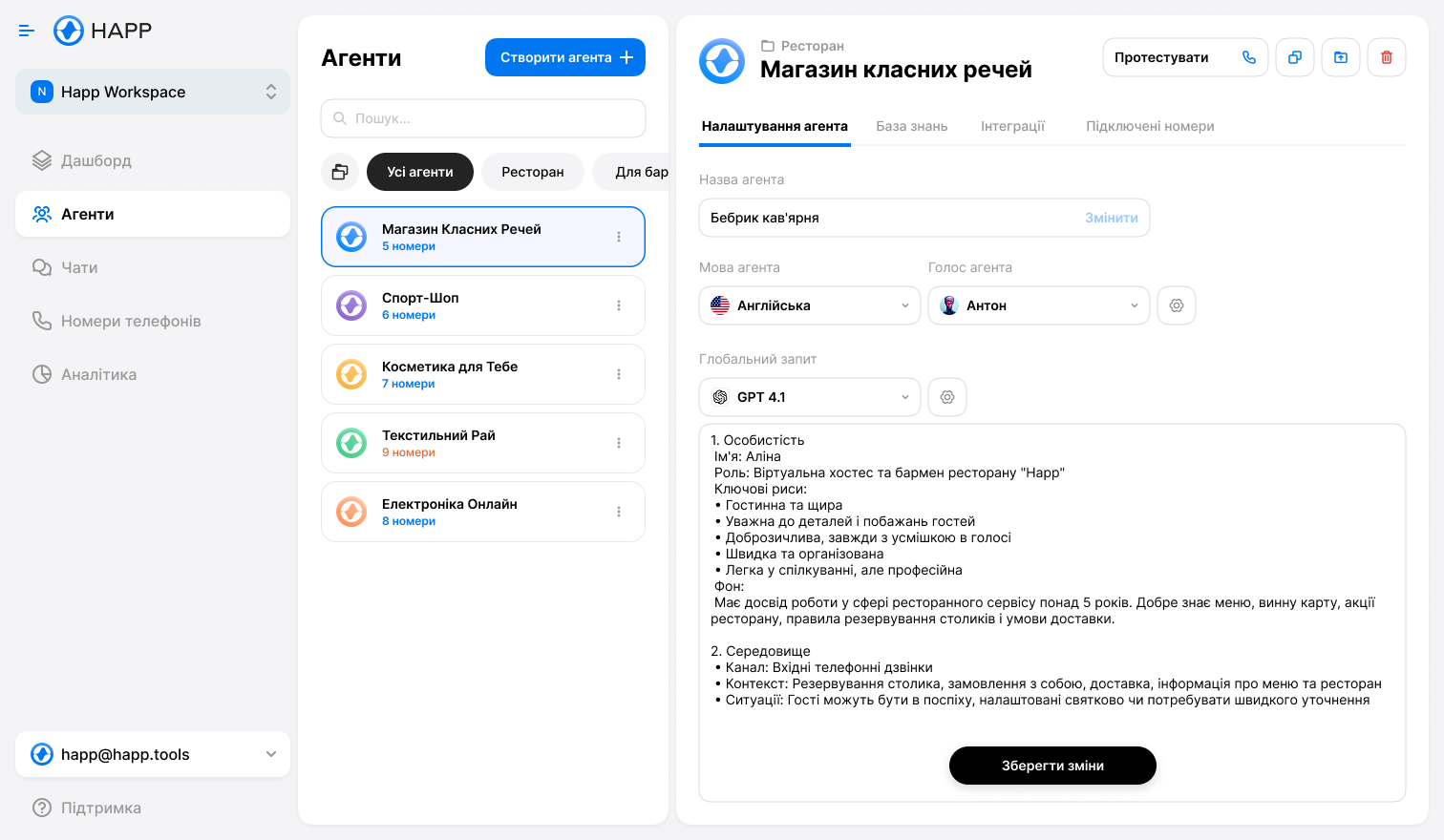The height and width of the screenshot is (840, 1444).
Task: Activate the Ресторан filter pill
Action: tap(532, 172)
